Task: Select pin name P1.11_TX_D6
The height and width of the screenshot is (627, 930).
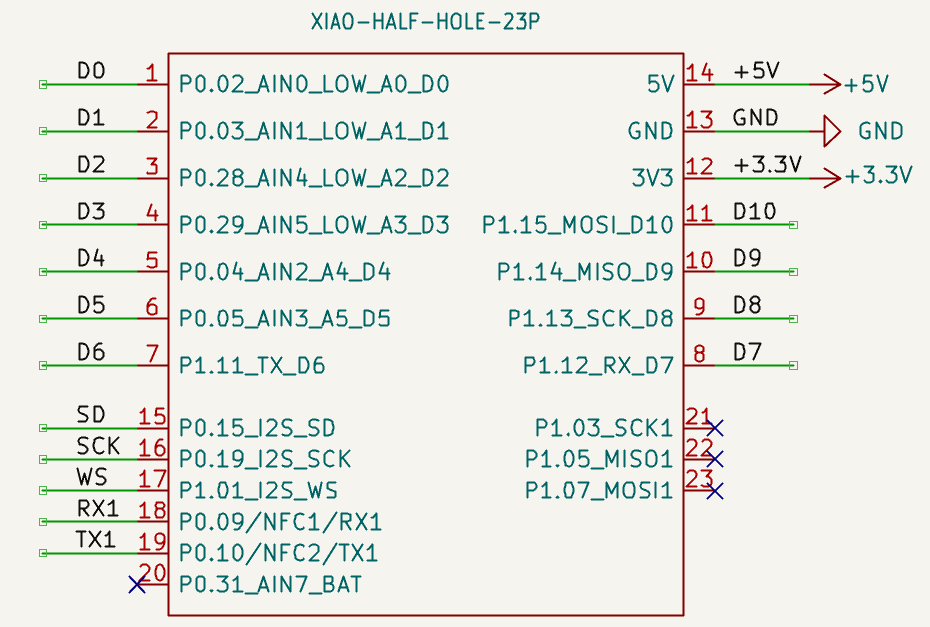Action: (x=252, y=365)
